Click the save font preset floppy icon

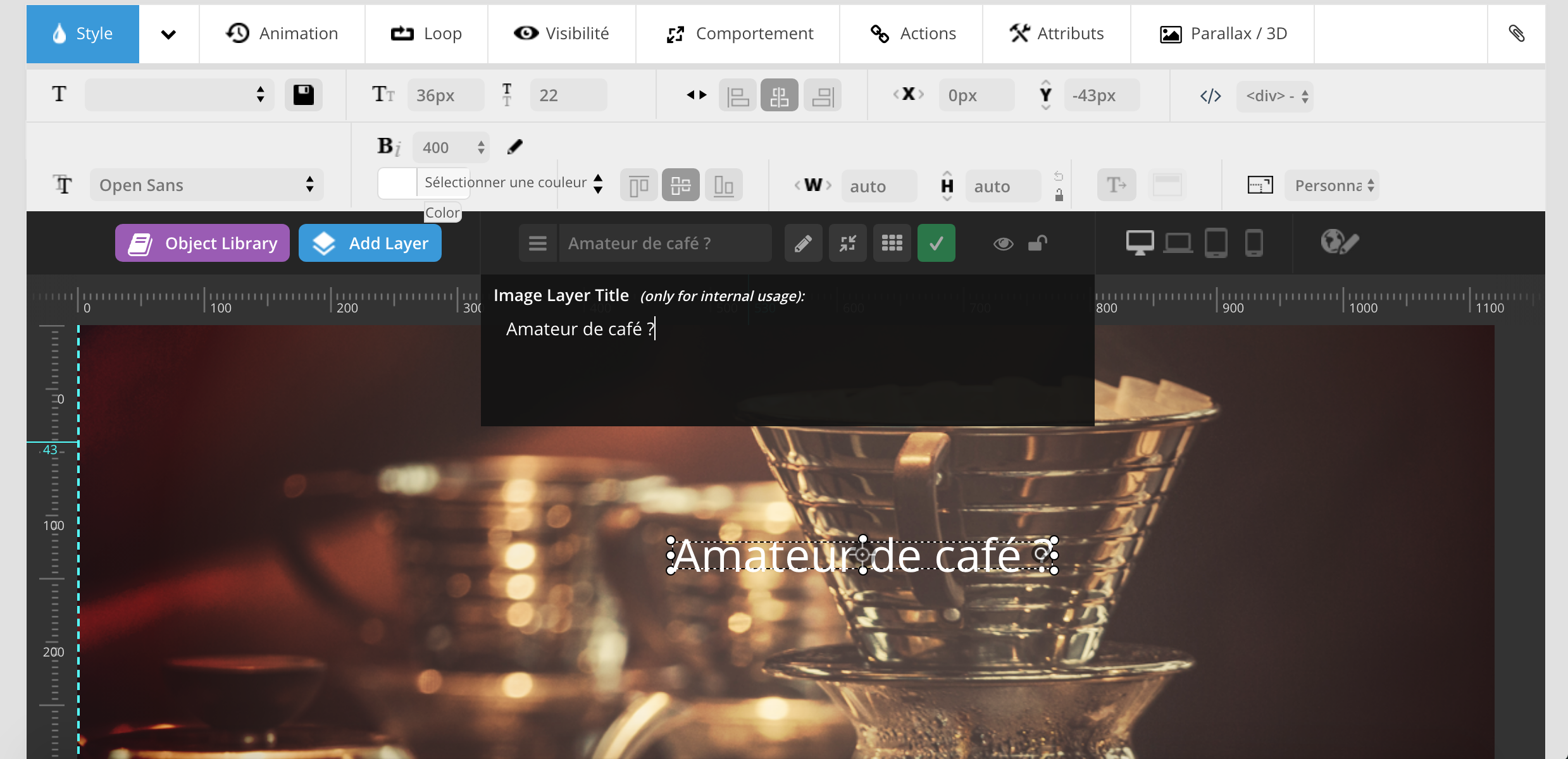tap(303, 95)
